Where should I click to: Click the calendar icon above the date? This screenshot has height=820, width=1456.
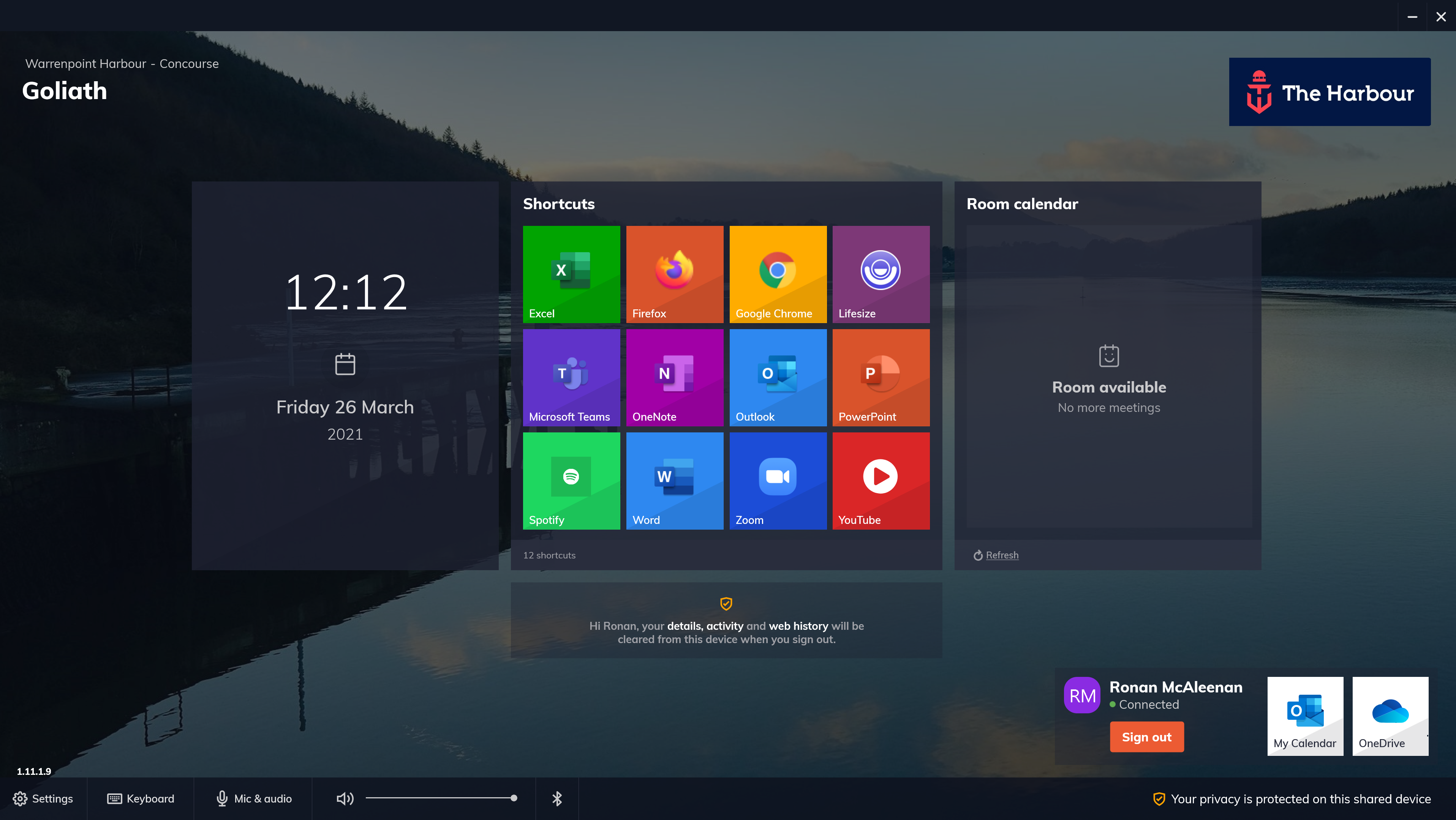click(x=345, y=364)
